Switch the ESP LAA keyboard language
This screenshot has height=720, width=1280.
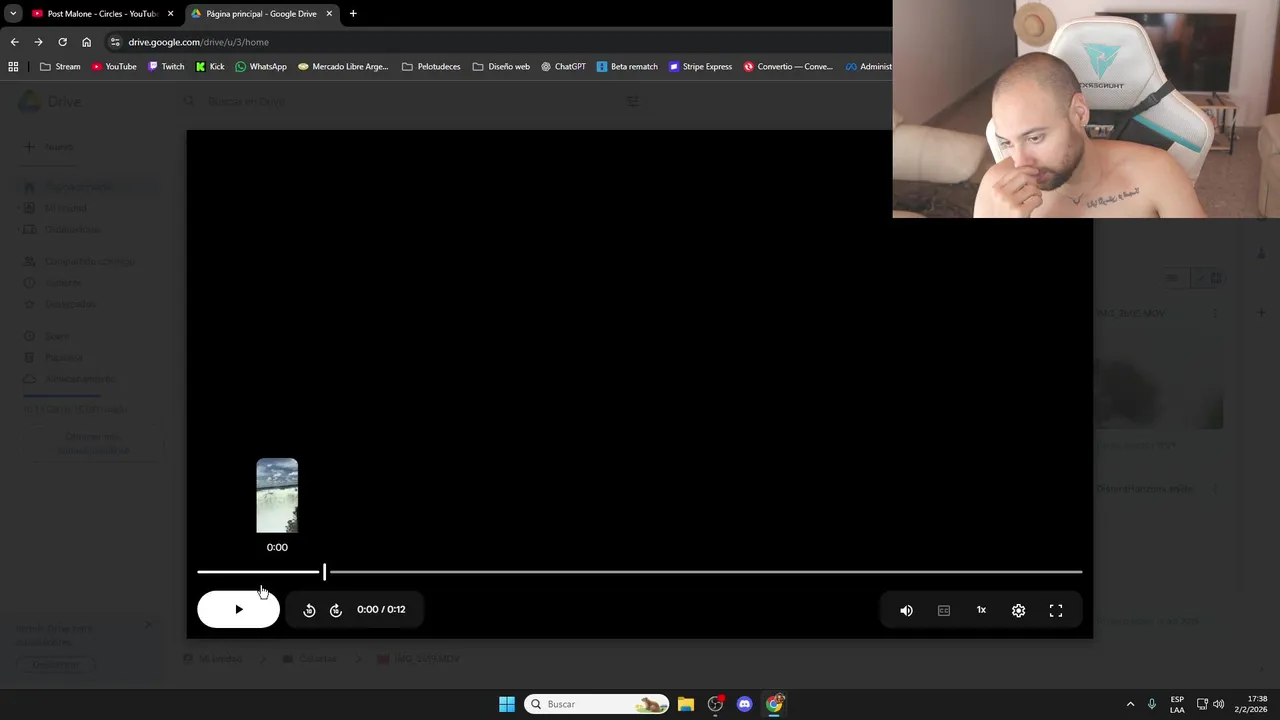pyautogui.click(x=1177, y=704)
